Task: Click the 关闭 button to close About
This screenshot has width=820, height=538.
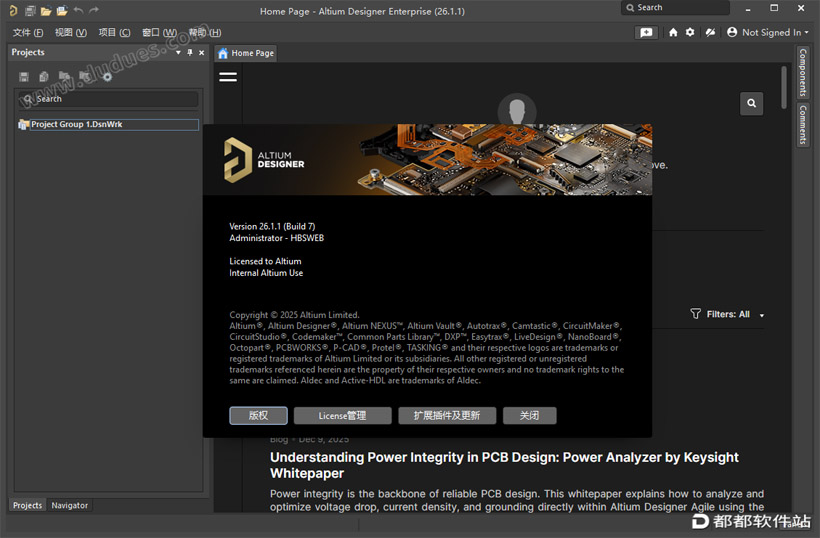Action: 530,416
